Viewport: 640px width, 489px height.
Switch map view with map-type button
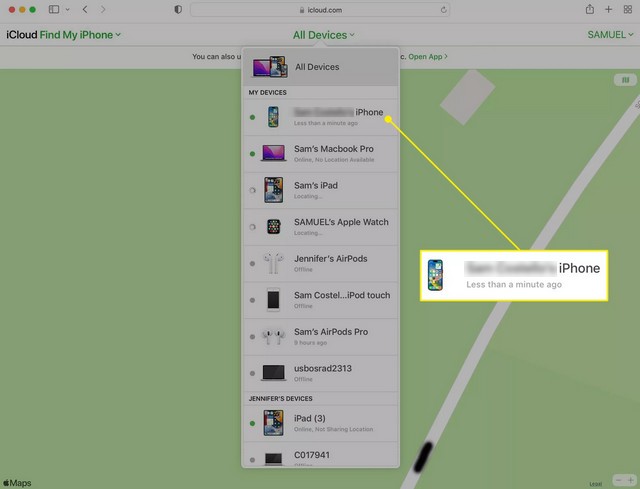[x=625, y=80]
